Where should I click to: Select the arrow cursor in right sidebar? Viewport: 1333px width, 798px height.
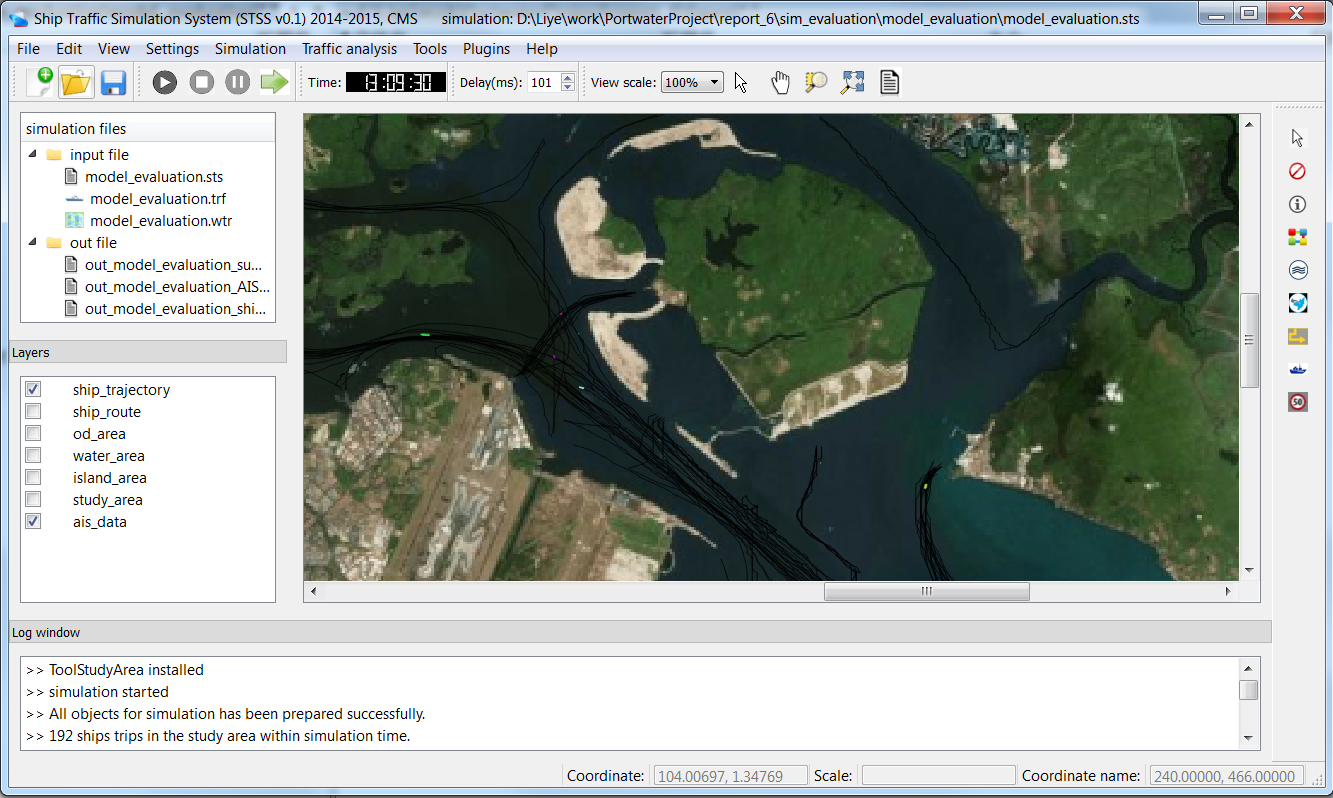click(x=1298, y=138)
